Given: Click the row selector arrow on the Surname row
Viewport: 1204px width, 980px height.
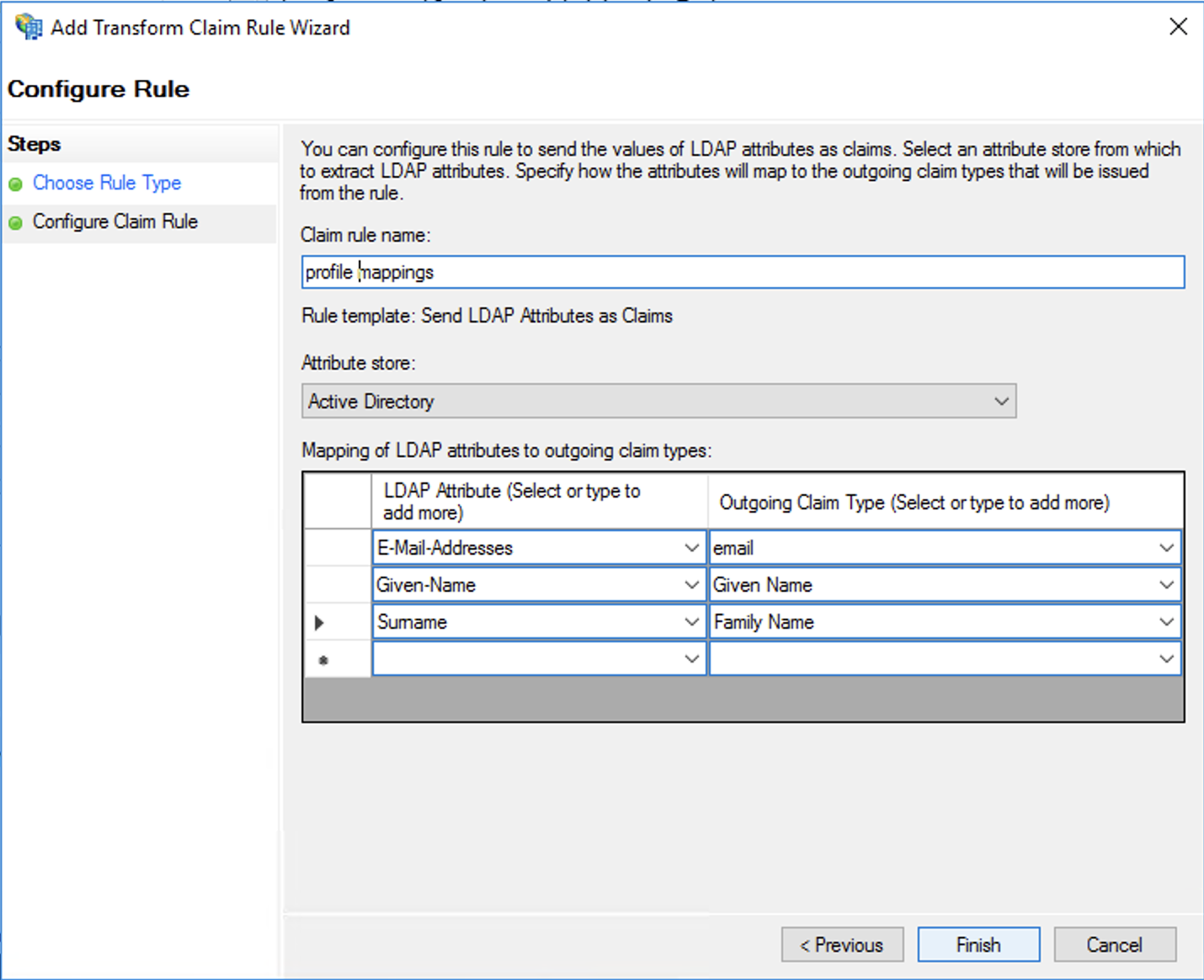Looking at the screenshot, I should pos(320,621).
